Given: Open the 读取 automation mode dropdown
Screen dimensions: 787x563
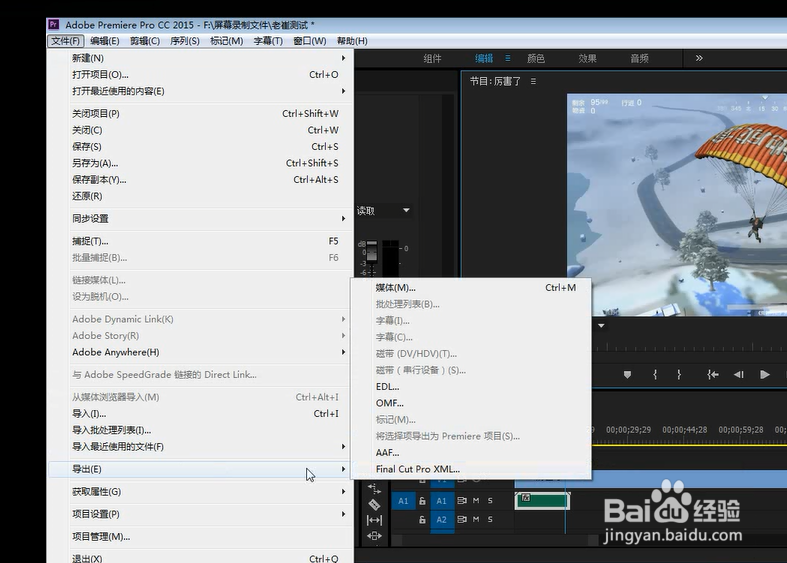Looking at the screenshot, I should (383, 211).
